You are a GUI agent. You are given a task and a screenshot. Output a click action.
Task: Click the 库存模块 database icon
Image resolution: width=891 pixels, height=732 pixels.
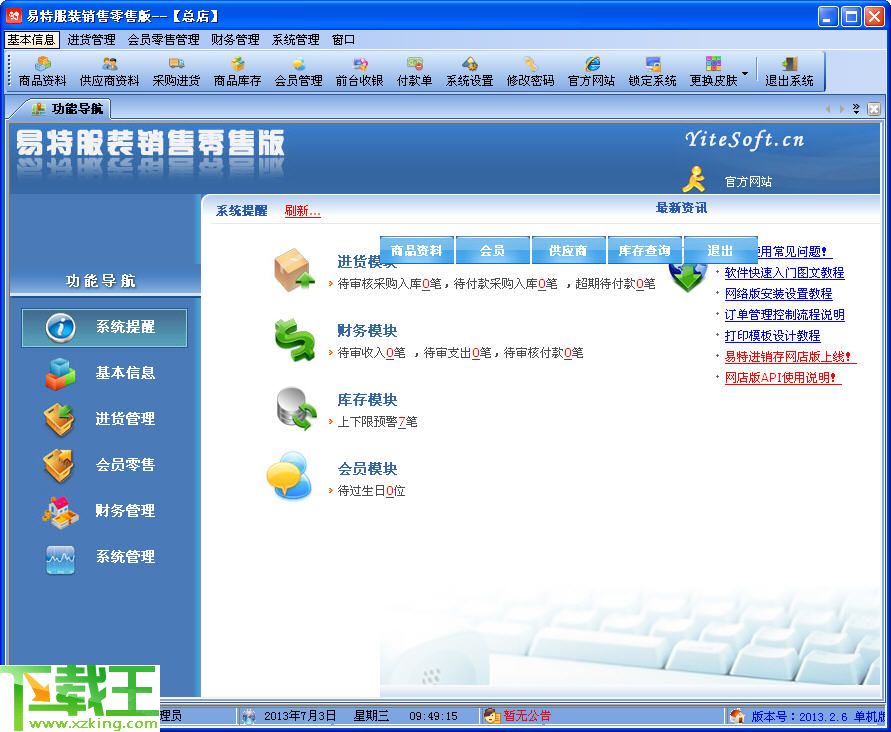296,408
